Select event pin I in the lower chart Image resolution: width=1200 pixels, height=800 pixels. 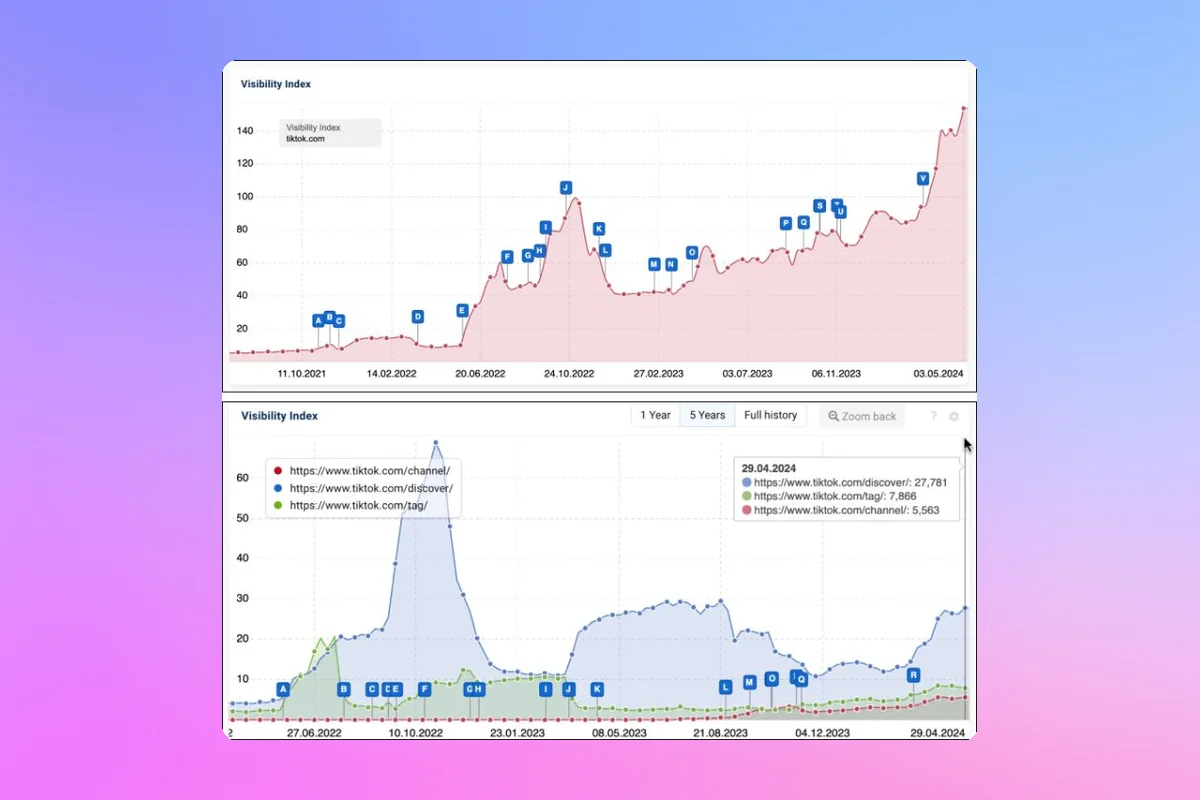coord(546,689)
